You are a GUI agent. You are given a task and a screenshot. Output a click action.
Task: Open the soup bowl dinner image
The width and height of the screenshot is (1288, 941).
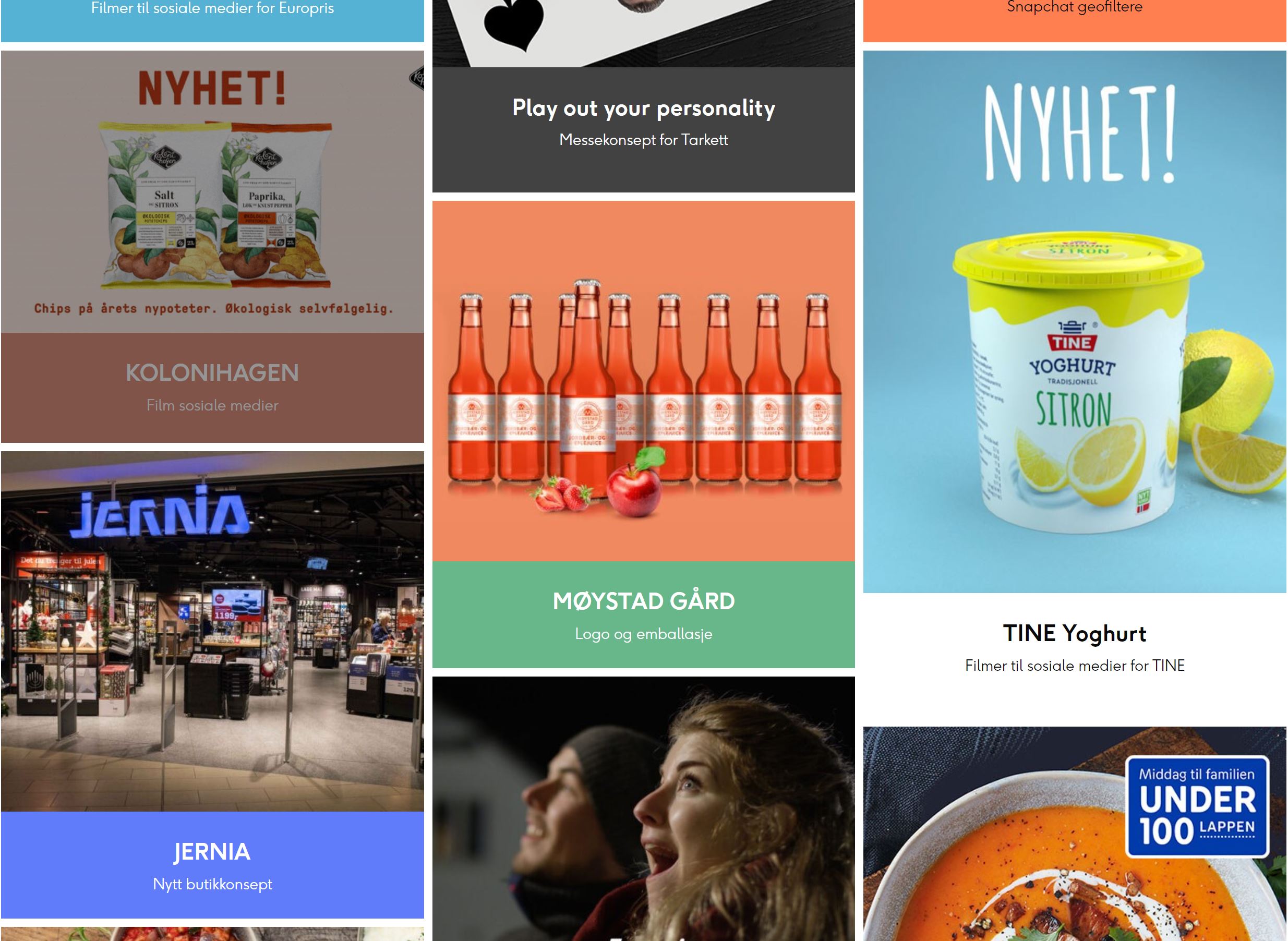[1075, 834]
